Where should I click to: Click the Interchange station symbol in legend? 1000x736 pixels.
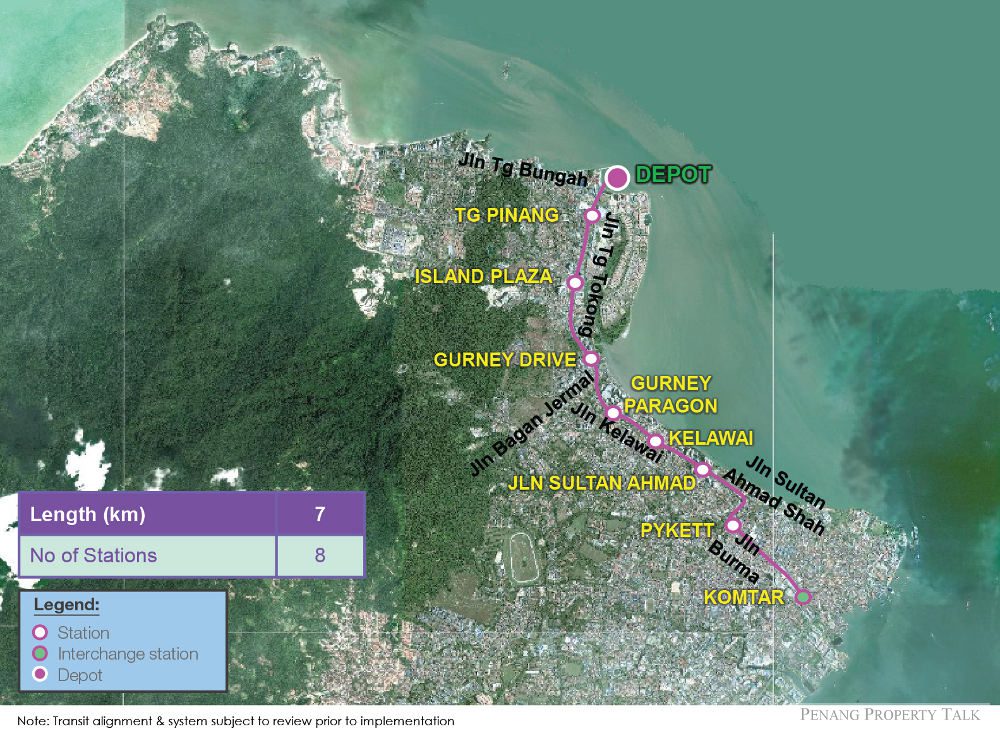(40, 654)
